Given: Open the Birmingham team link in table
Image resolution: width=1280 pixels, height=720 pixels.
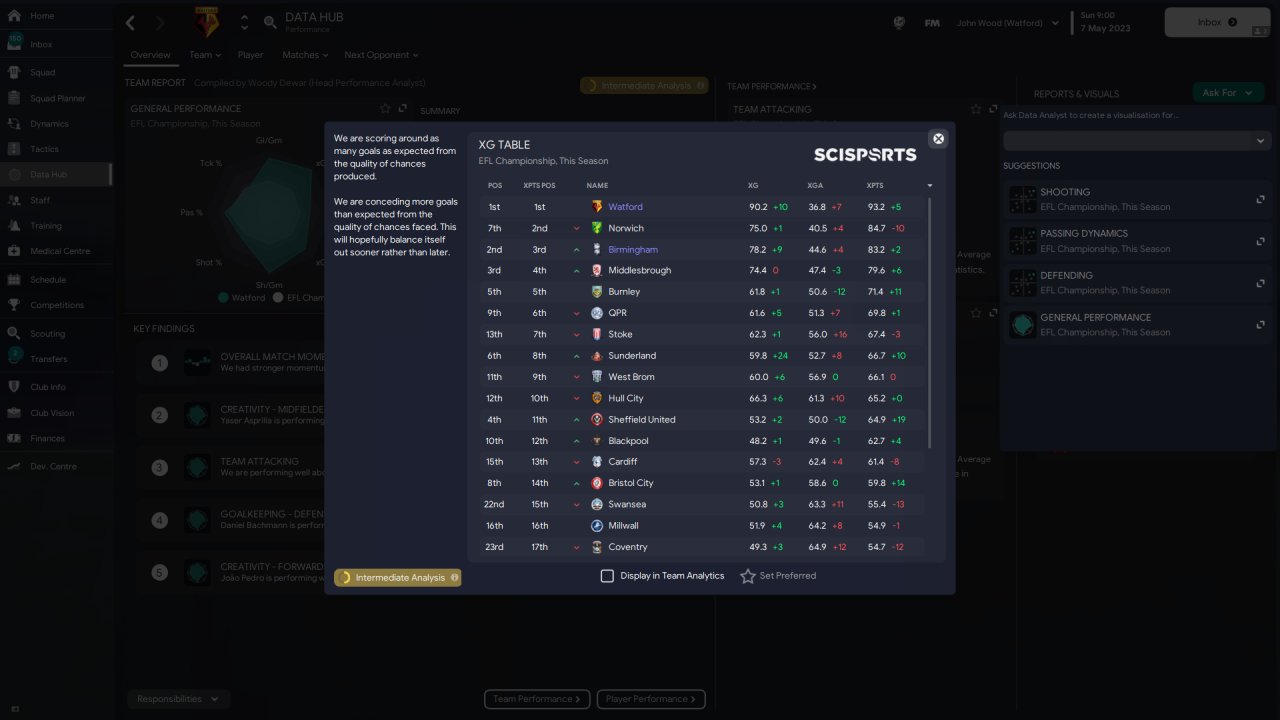Looking at the screenshot, I should (x=633, y=249).
